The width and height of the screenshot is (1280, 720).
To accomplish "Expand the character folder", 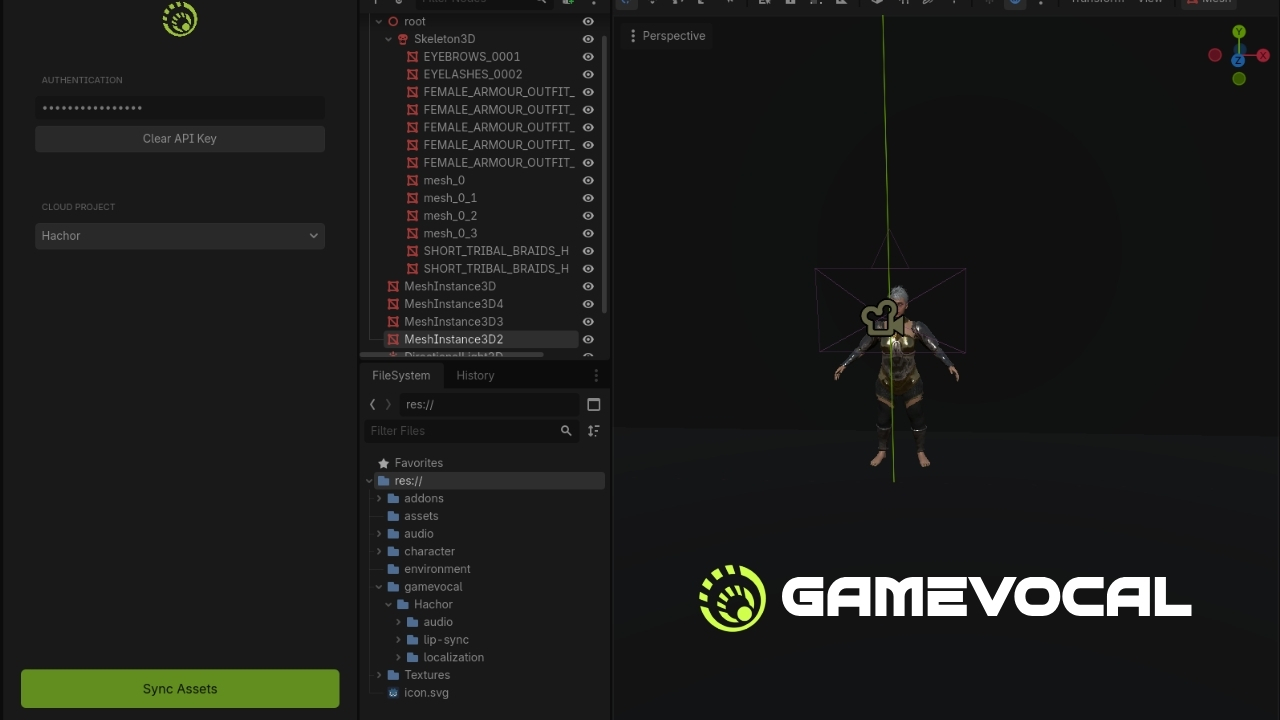I will pos(379,551).
